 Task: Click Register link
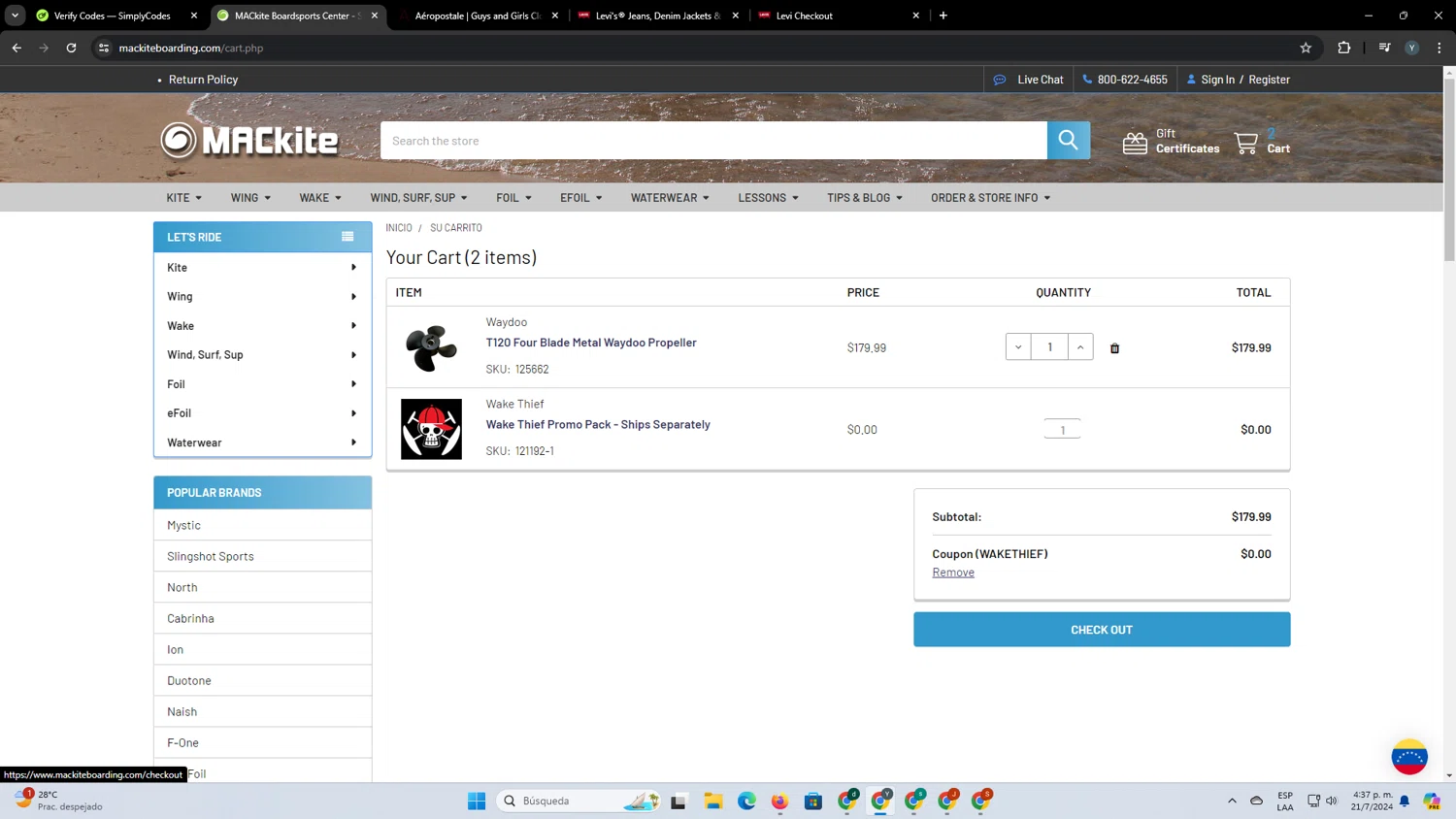tap(1269, 80)
